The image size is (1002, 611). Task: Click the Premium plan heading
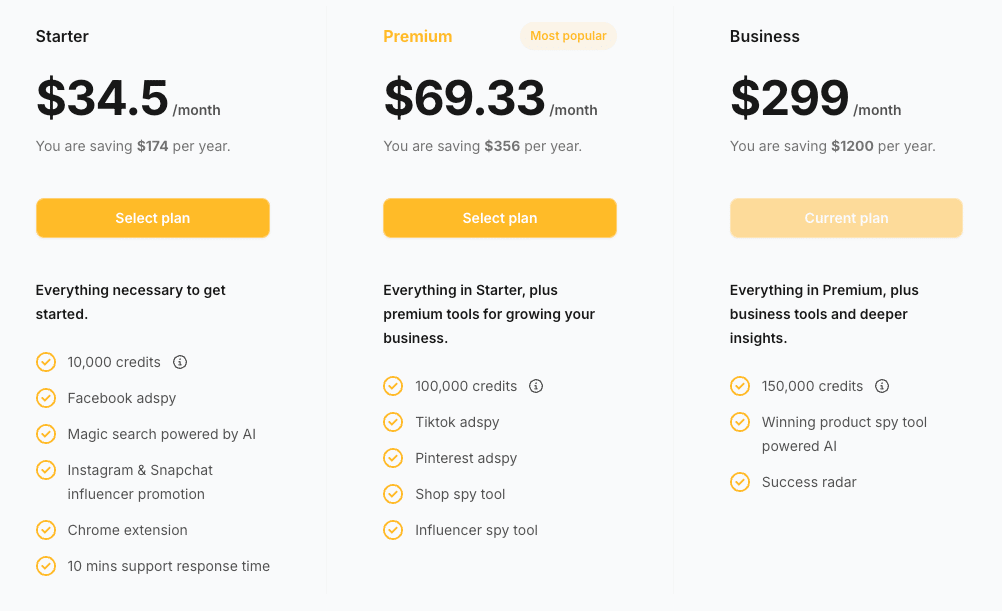417,36
